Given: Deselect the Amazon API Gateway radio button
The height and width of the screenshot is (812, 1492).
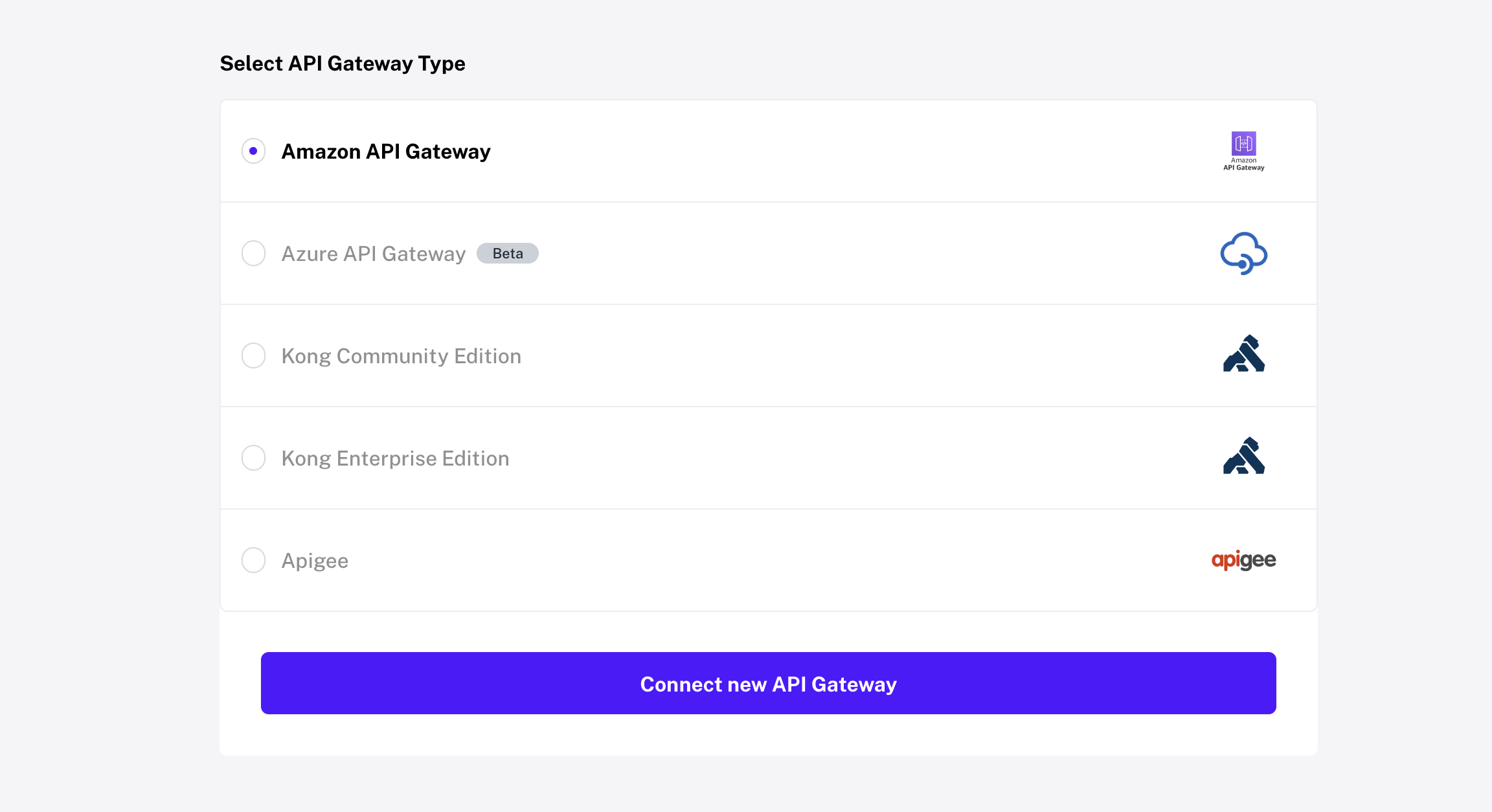Looking at the screenshot, I should coord(253,151).
